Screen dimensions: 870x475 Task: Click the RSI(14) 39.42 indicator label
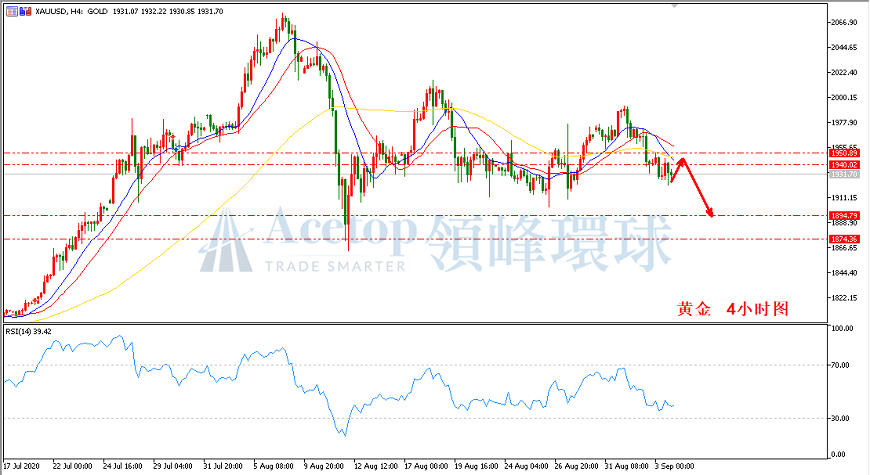(x=28, y=331)
